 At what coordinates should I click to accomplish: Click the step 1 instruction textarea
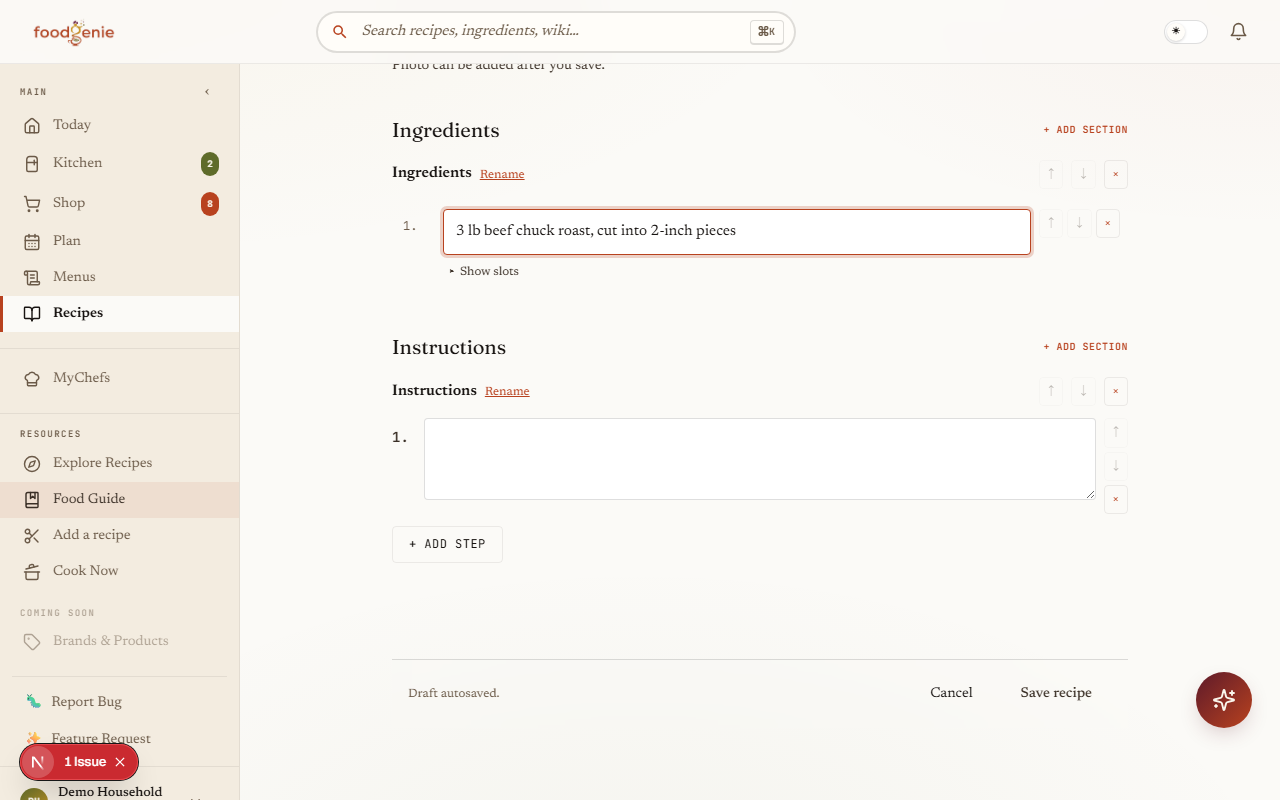(760, 459)
